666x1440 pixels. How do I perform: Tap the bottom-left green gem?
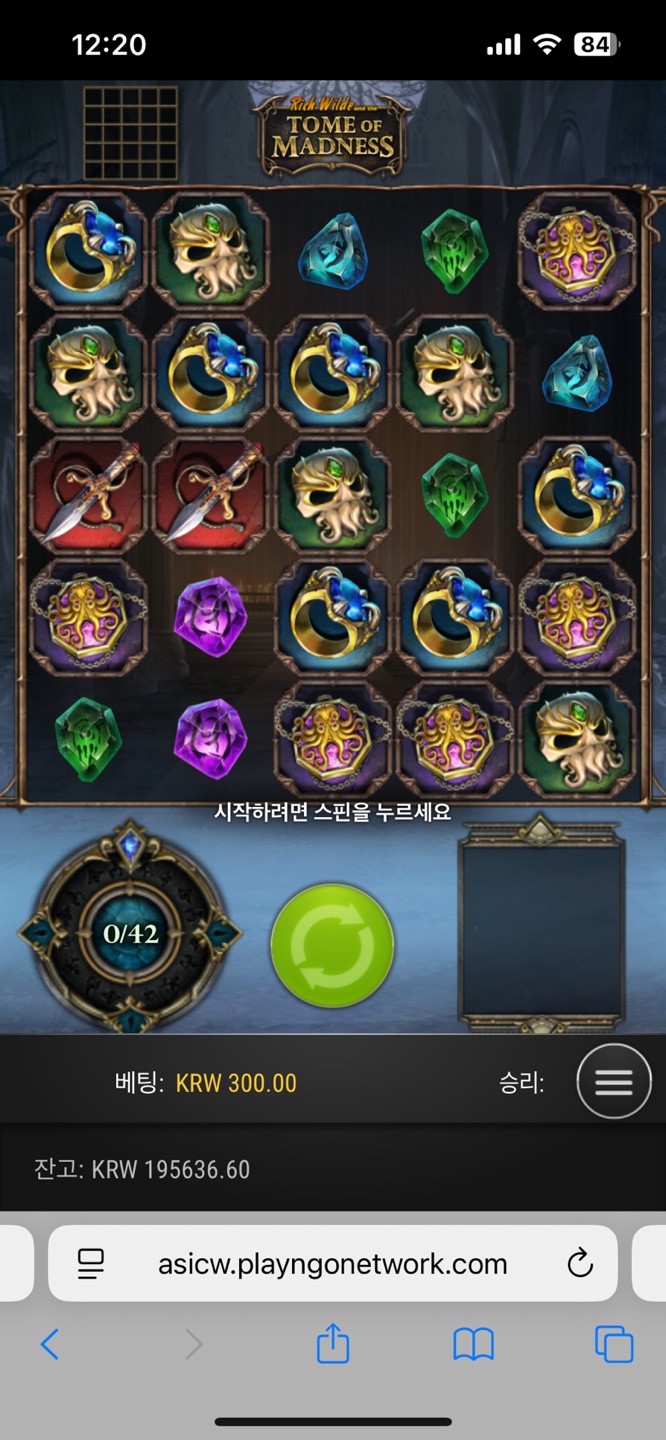(x=88, y=739)
